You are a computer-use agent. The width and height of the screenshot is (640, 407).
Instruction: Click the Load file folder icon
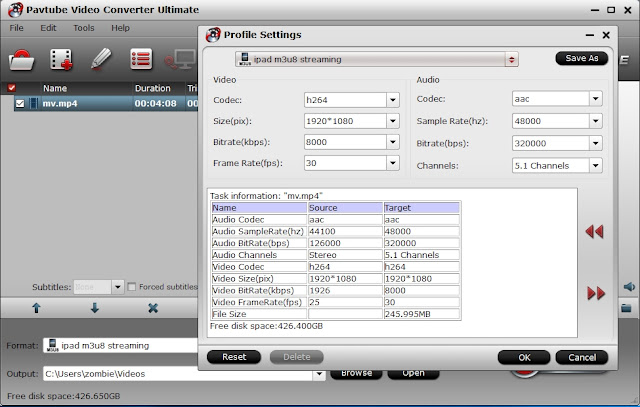(x=21, y=60)
